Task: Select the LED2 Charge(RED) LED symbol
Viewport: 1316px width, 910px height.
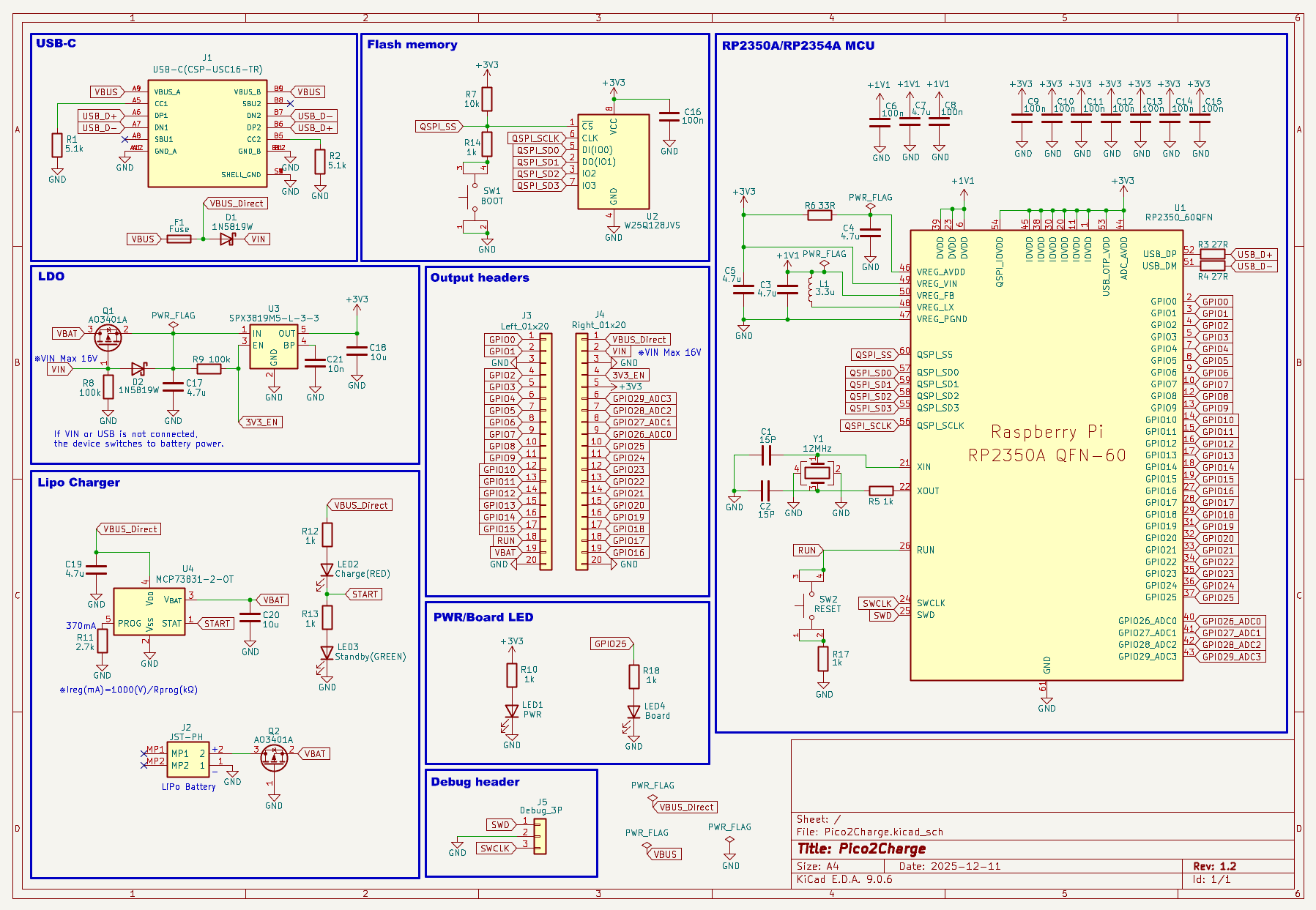Action: click(327, 570)
